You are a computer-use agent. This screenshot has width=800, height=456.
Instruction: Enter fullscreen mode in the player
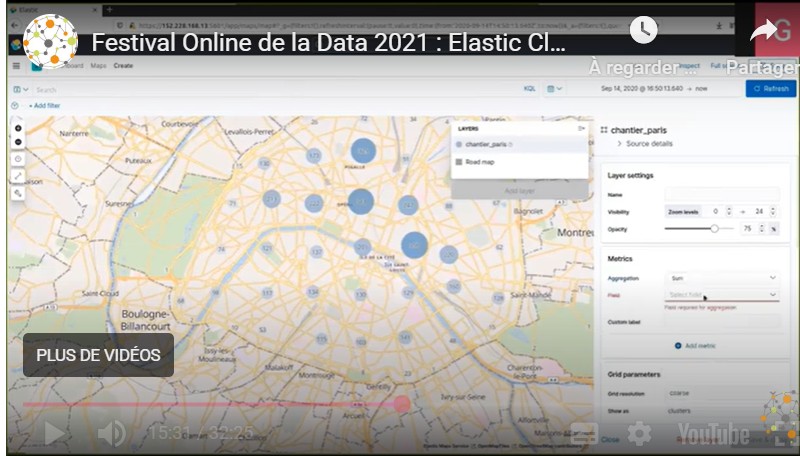779,433
